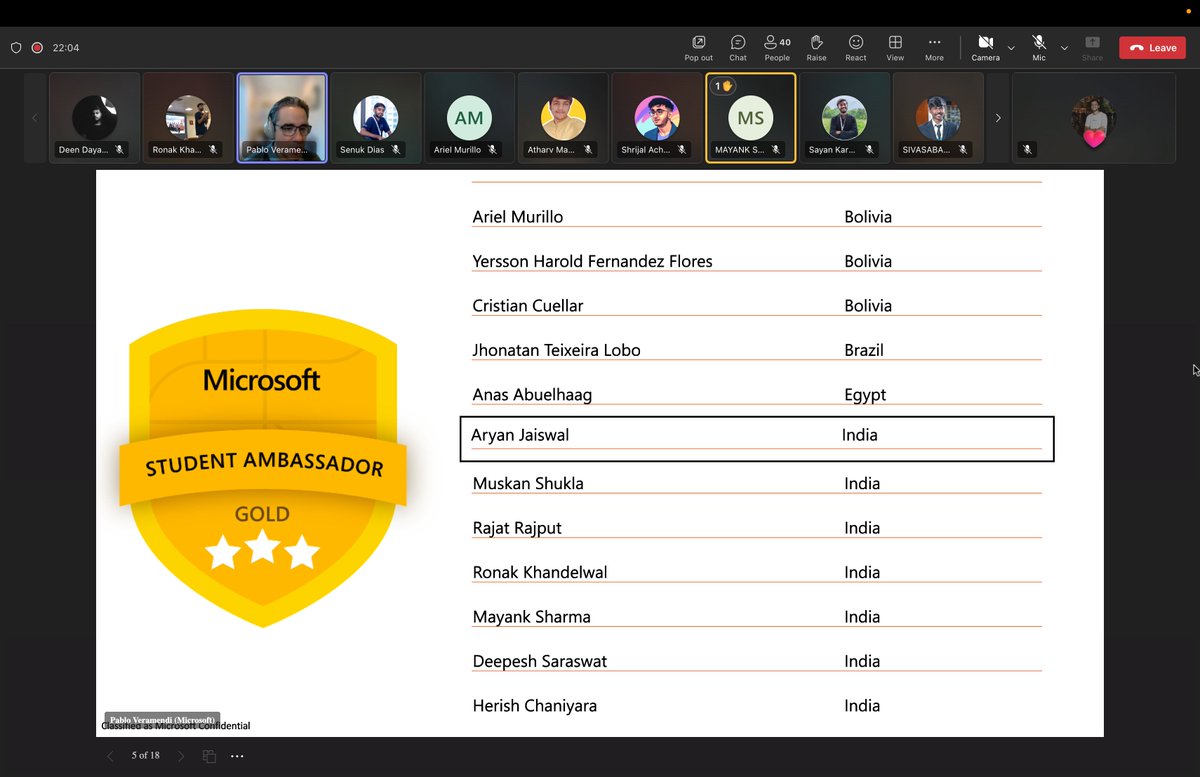Click the Deepesh Saraswat name
Viewport: 1200px width, 777px height.
pyautogui.click(x=539, y=661)
